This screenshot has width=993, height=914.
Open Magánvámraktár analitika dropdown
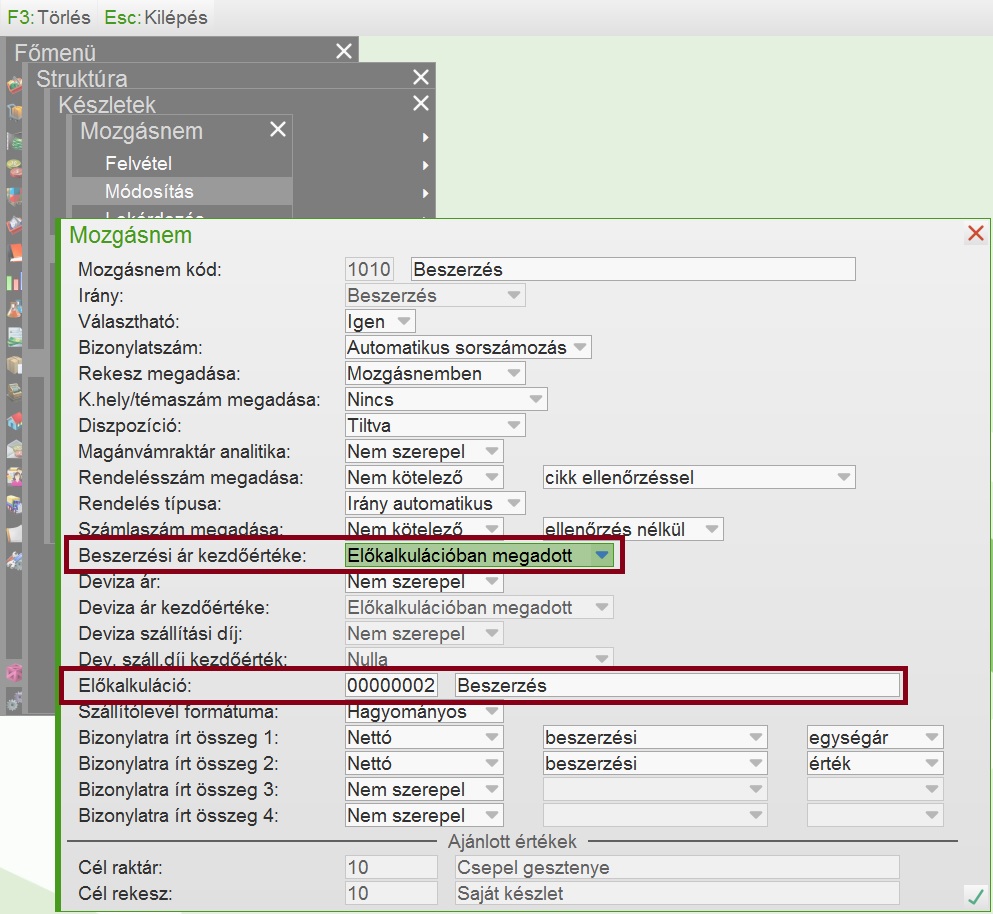[x=424, y=451]
